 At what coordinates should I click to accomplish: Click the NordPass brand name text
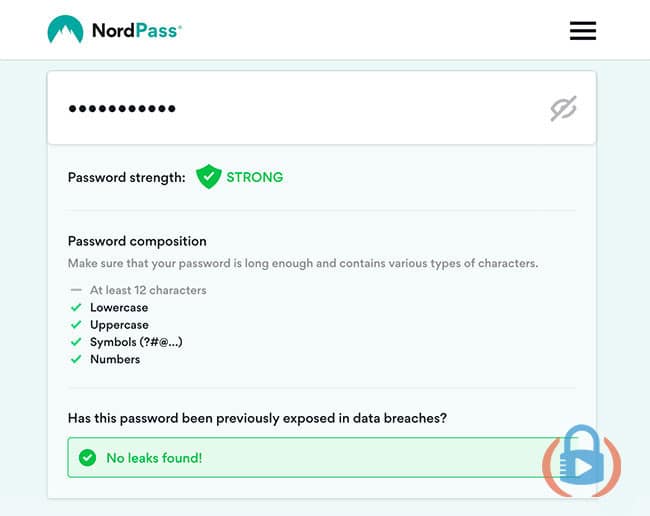[137, 31]
